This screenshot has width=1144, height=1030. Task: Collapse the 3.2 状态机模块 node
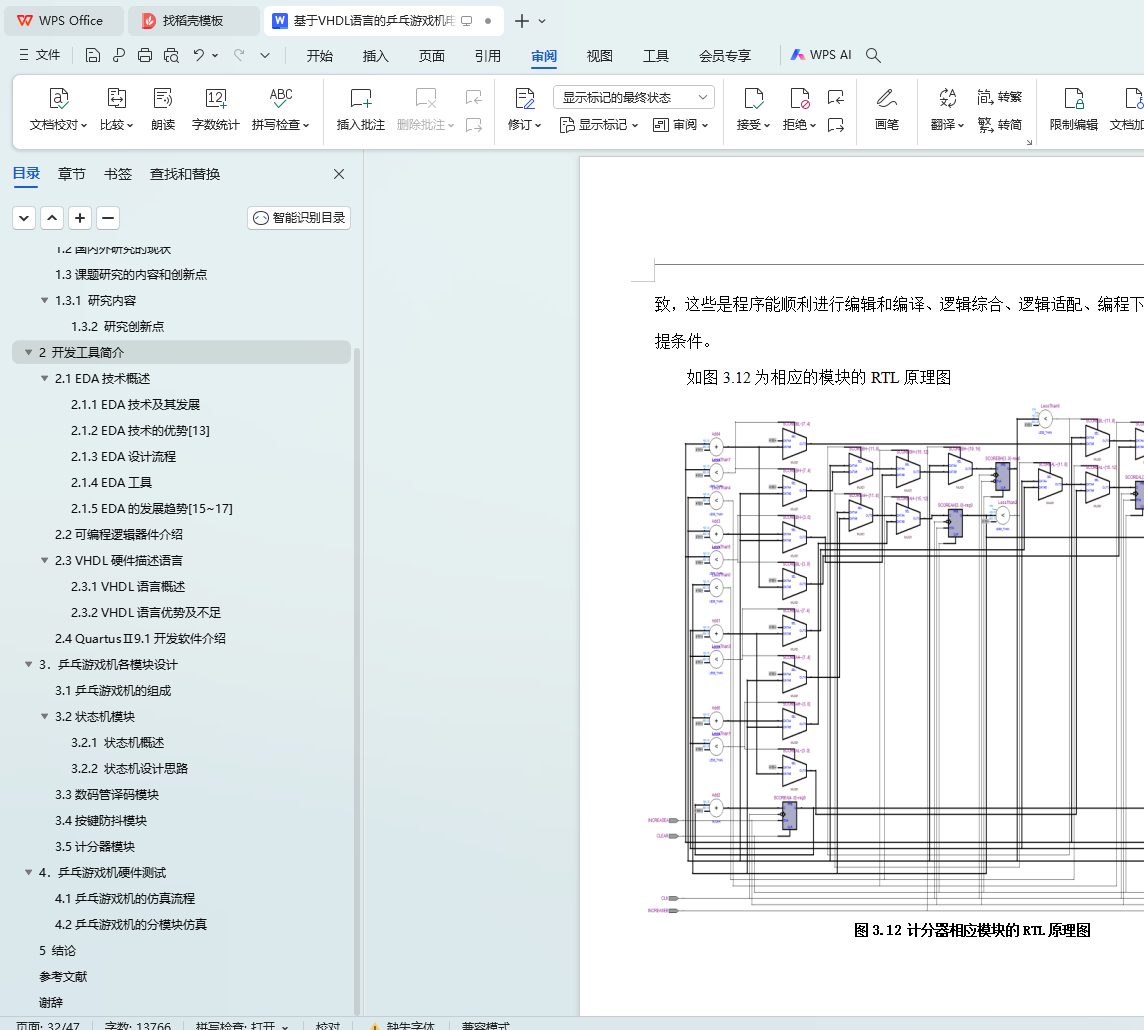(45, 716)
